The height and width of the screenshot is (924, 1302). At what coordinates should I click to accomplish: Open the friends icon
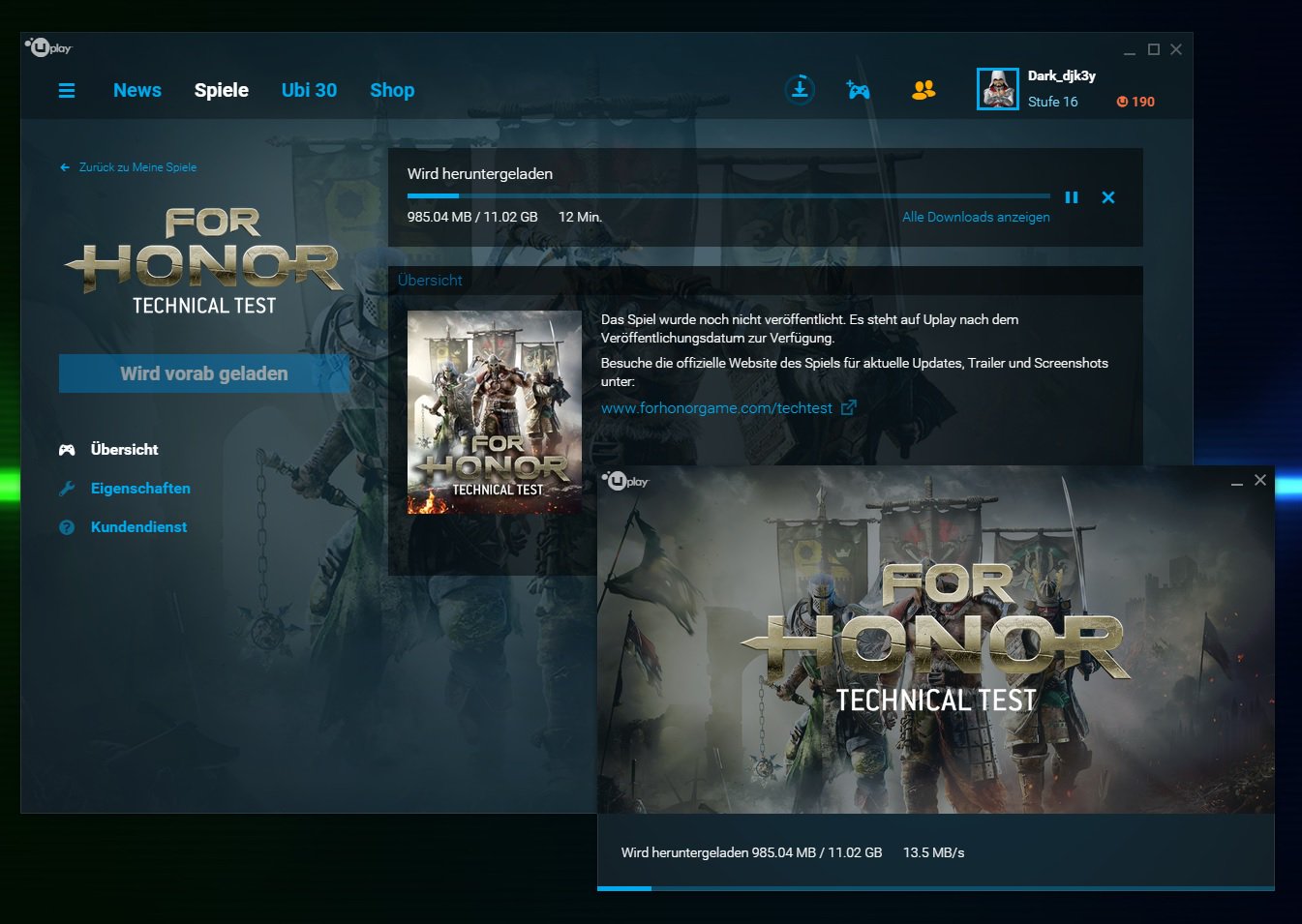point(924,90)
